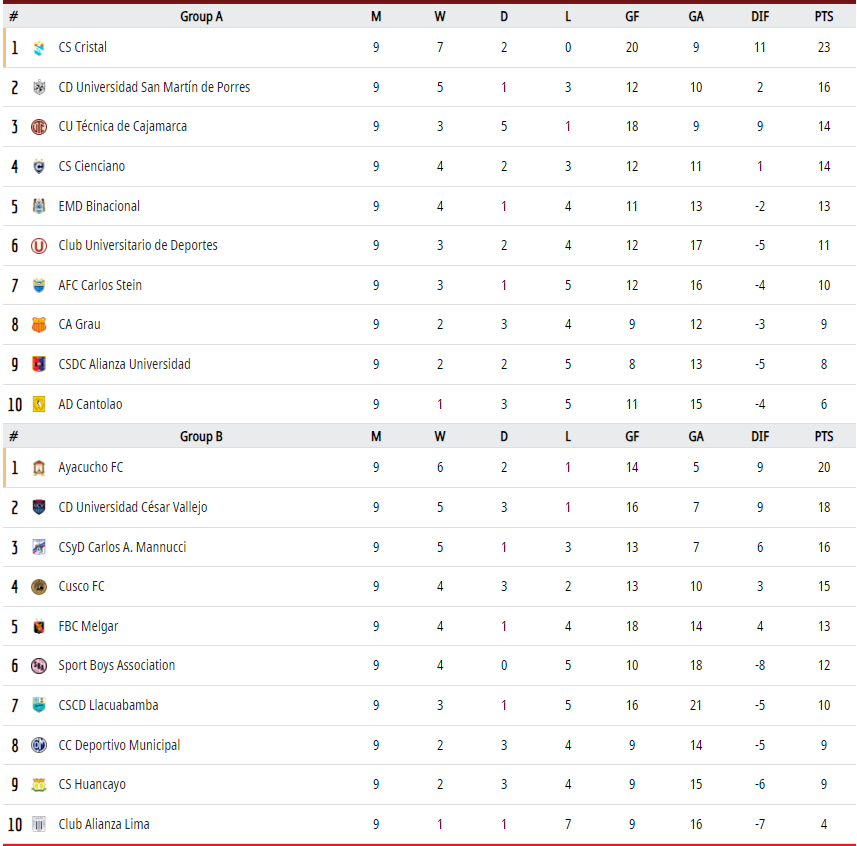Click the CS Cristal club crest

click(39, 48)
